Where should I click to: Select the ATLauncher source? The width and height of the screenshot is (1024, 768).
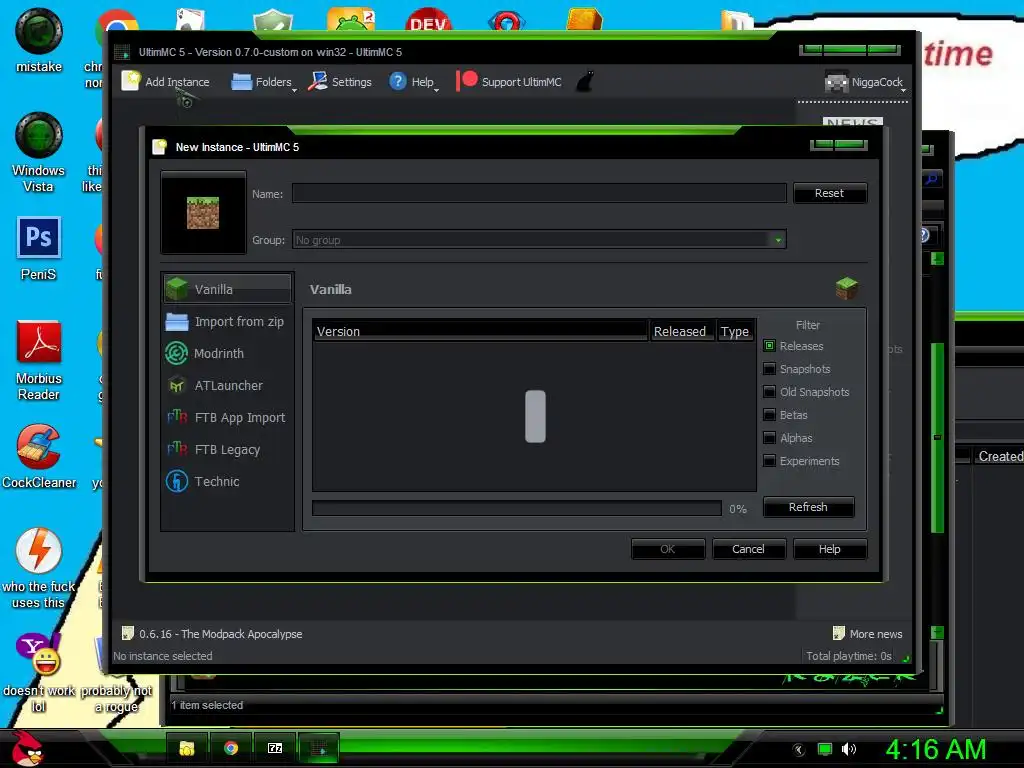tap(227, 385)
